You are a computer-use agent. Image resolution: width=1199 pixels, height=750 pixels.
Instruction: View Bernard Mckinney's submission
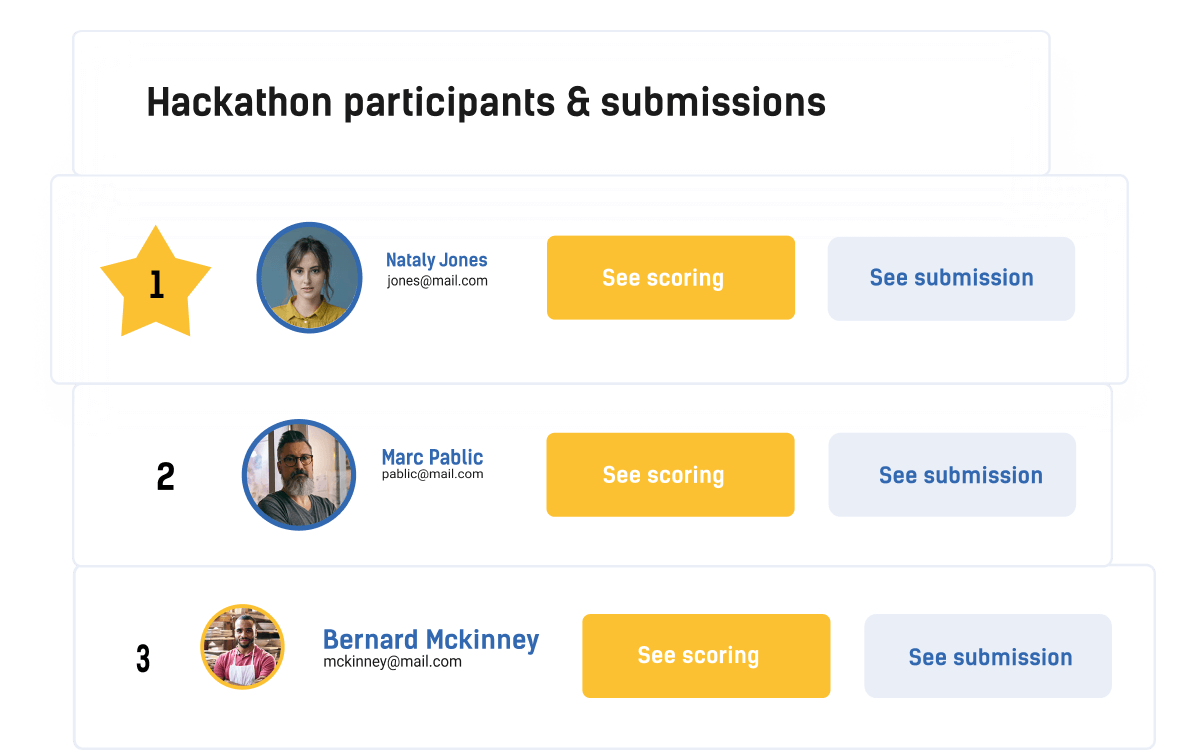(x=988, y=657)
